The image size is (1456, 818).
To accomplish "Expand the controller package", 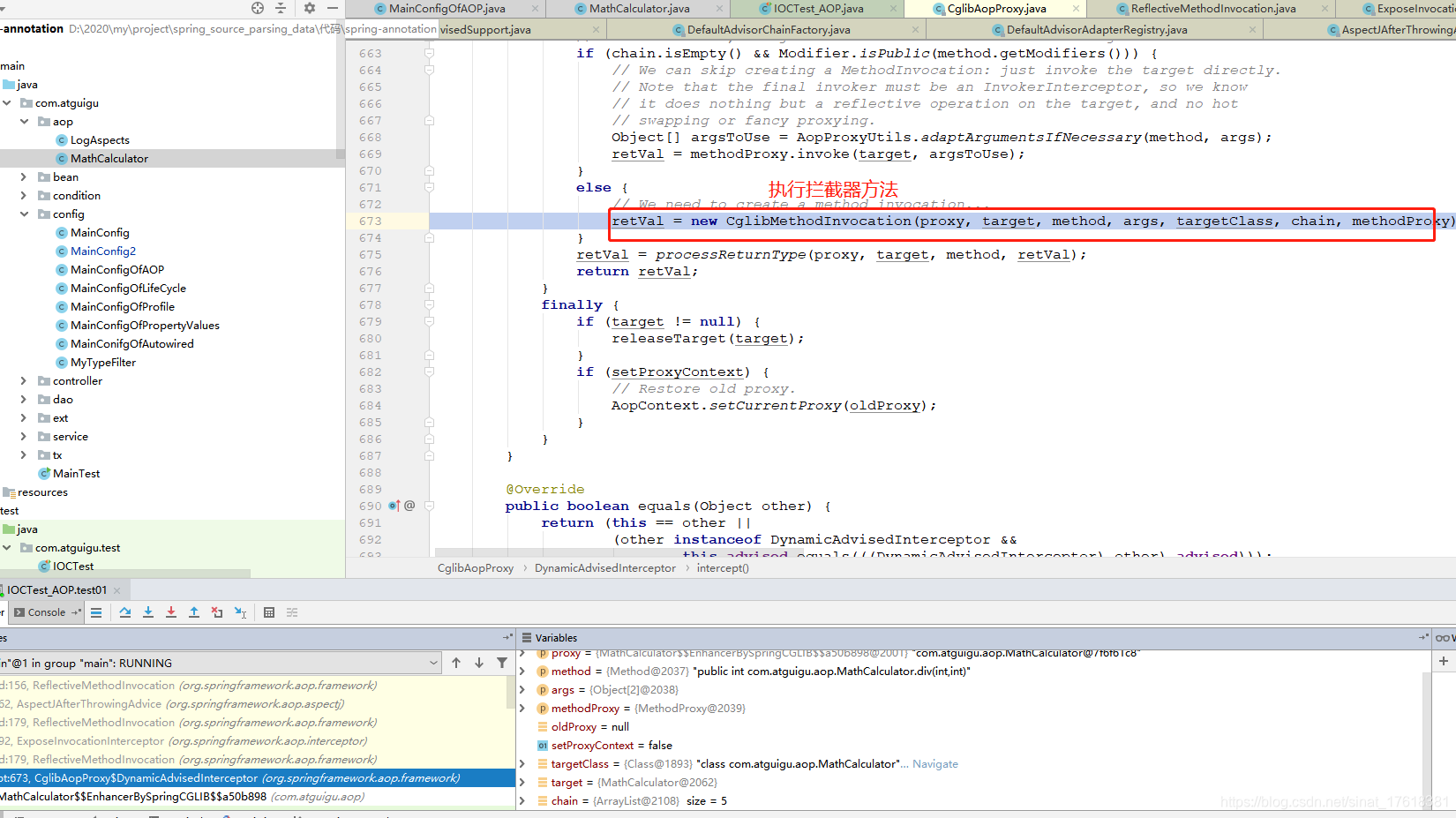I will point(24,381).
